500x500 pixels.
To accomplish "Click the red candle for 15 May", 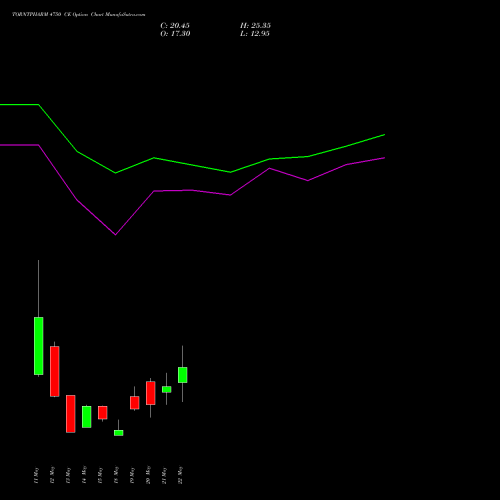I will pos(103,412).
